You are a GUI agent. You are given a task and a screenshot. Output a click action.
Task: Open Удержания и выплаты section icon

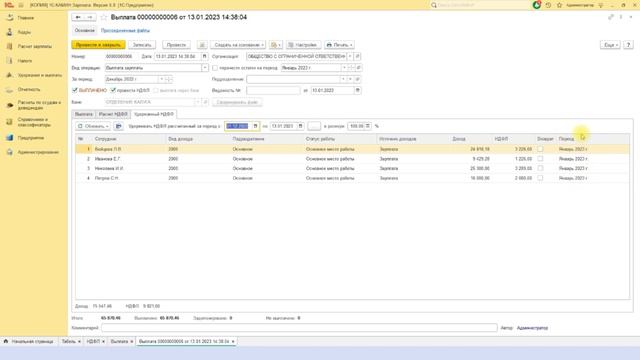pos(10,75)
